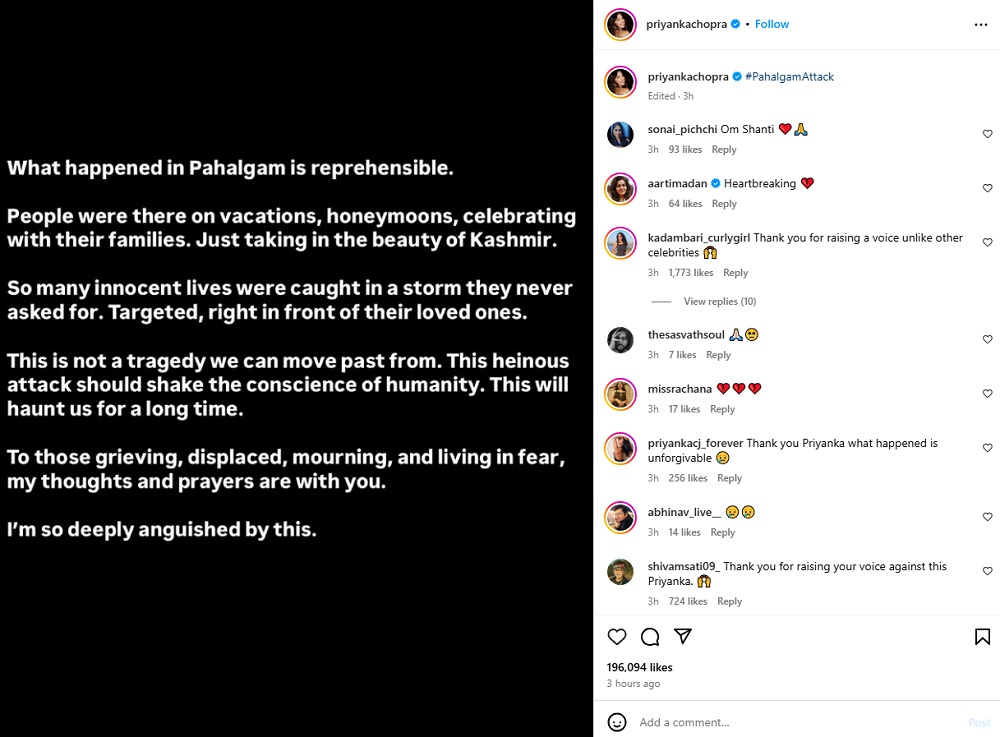The height and width of the screenshot is (737, 1000).
Task: Like kadambari_curlygirl's comment
Action: 987,242
